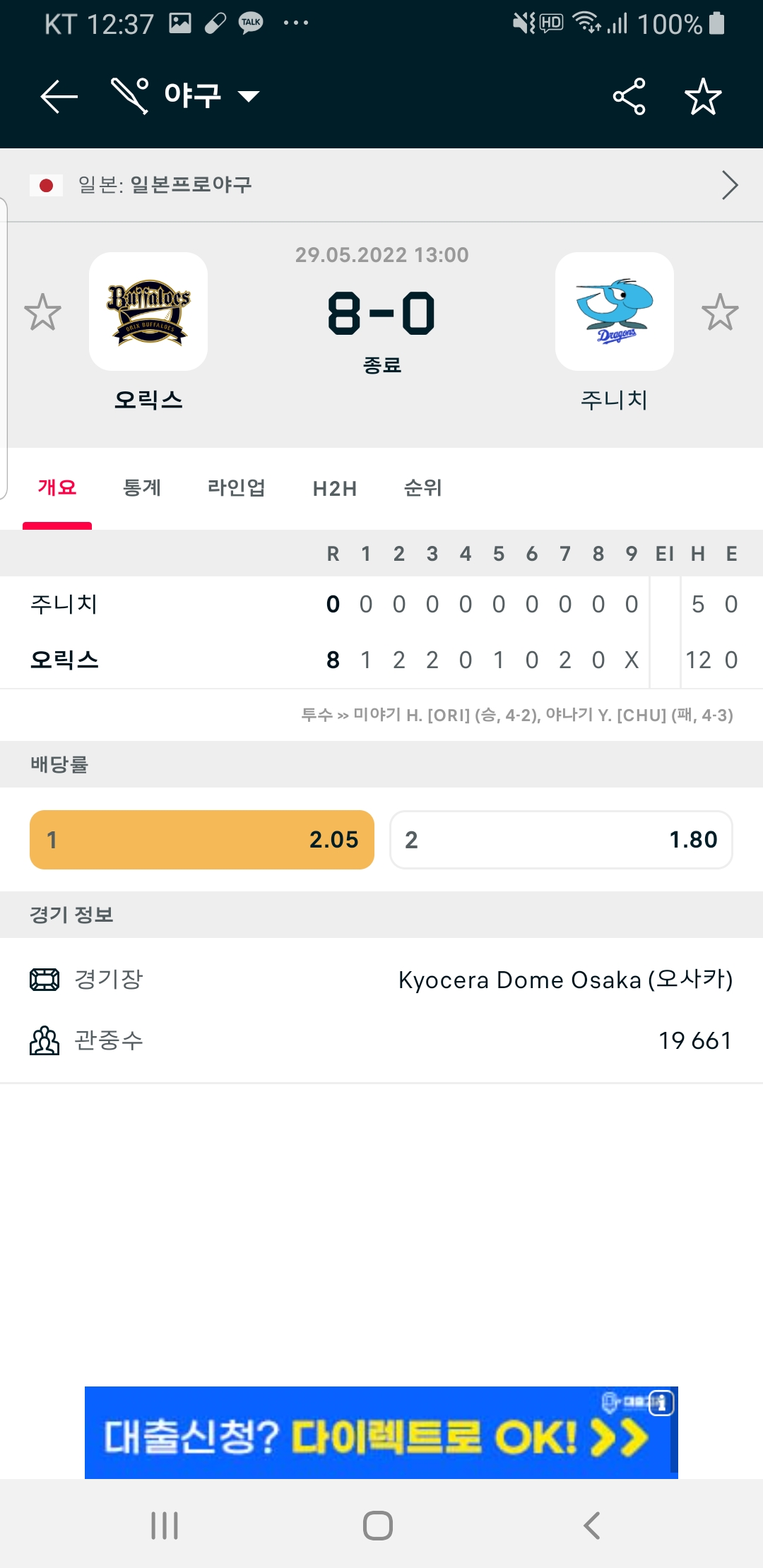Tap the back arrow icon
Image resolution: width=763 pixels, height=1568 pixels.
(x=59, y=96)
